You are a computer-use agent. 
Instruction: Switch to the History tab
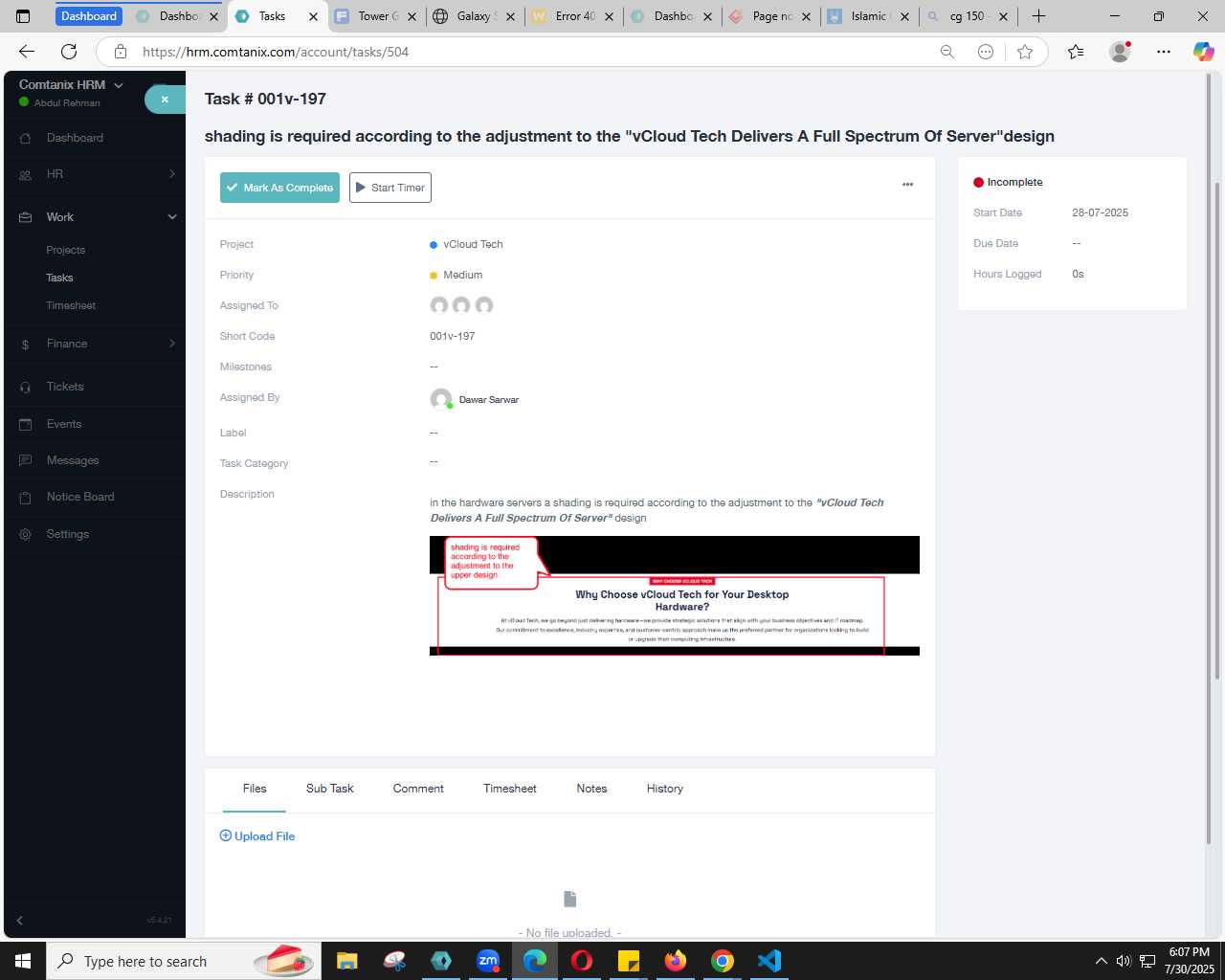[664, 789]
